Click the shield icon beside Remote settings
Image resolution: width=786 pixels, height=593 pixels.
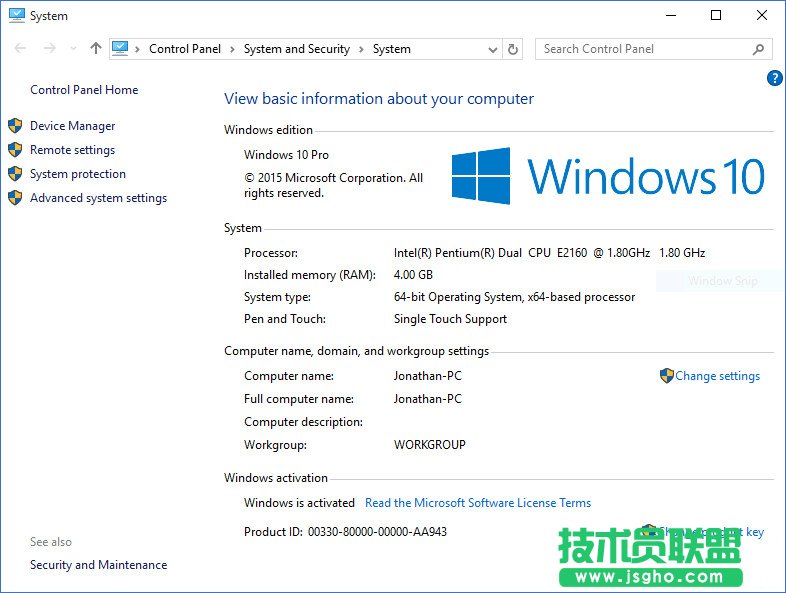pyautogui.click(x=16, y=149)
